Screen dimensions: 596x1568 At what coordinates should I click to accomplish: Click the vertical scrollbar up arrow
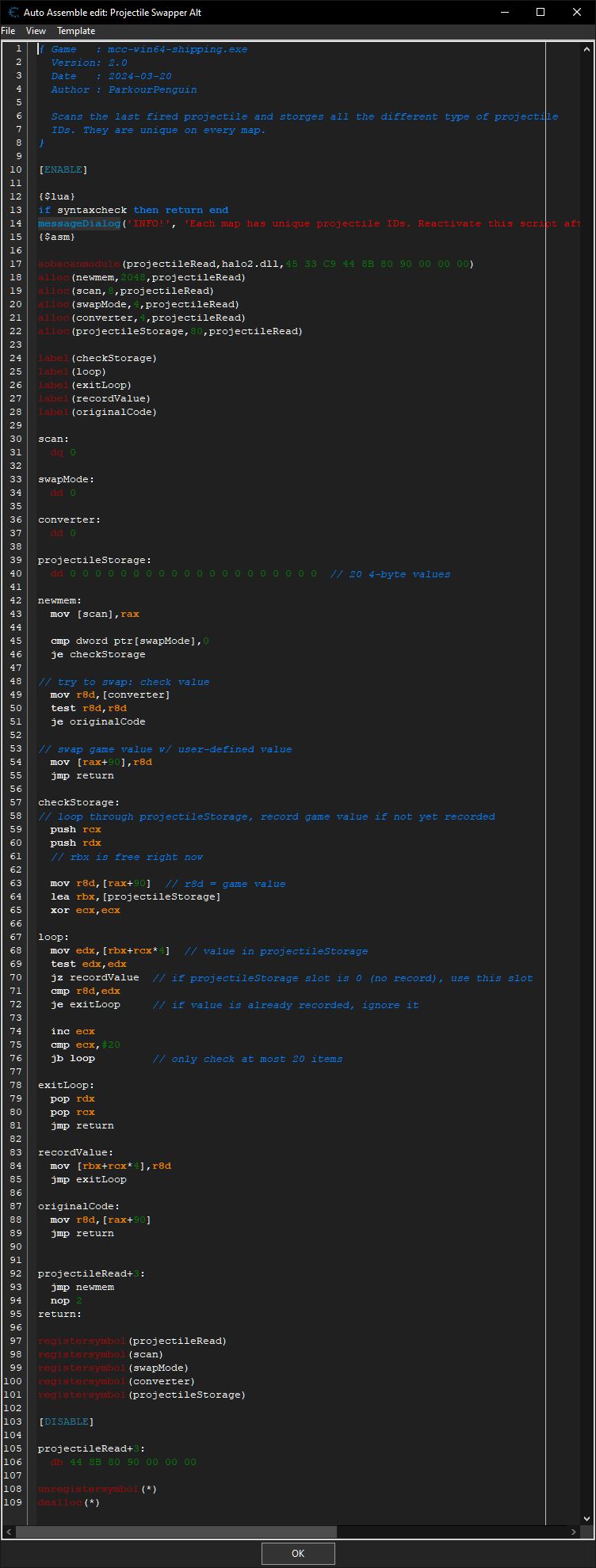[x=586, y=50]
